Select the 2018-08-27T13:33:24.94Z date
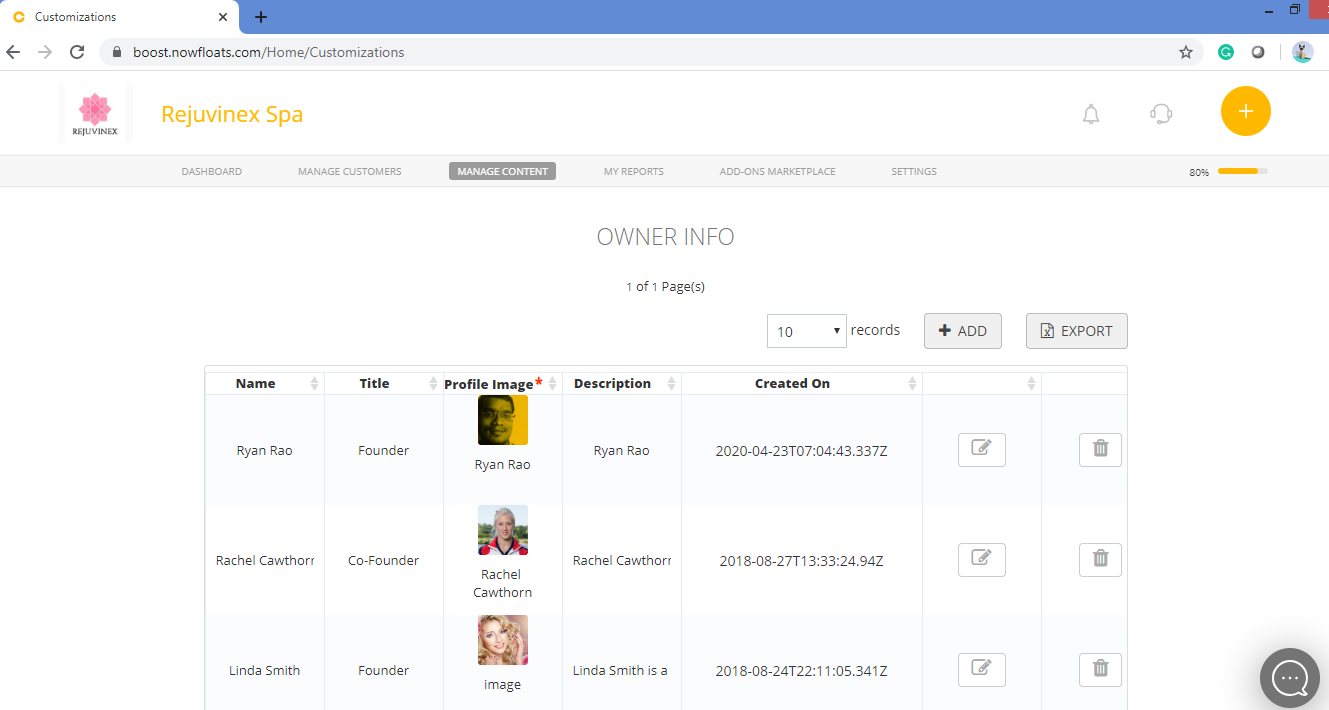Screen dimensions: 1329x710 point(801,561)
